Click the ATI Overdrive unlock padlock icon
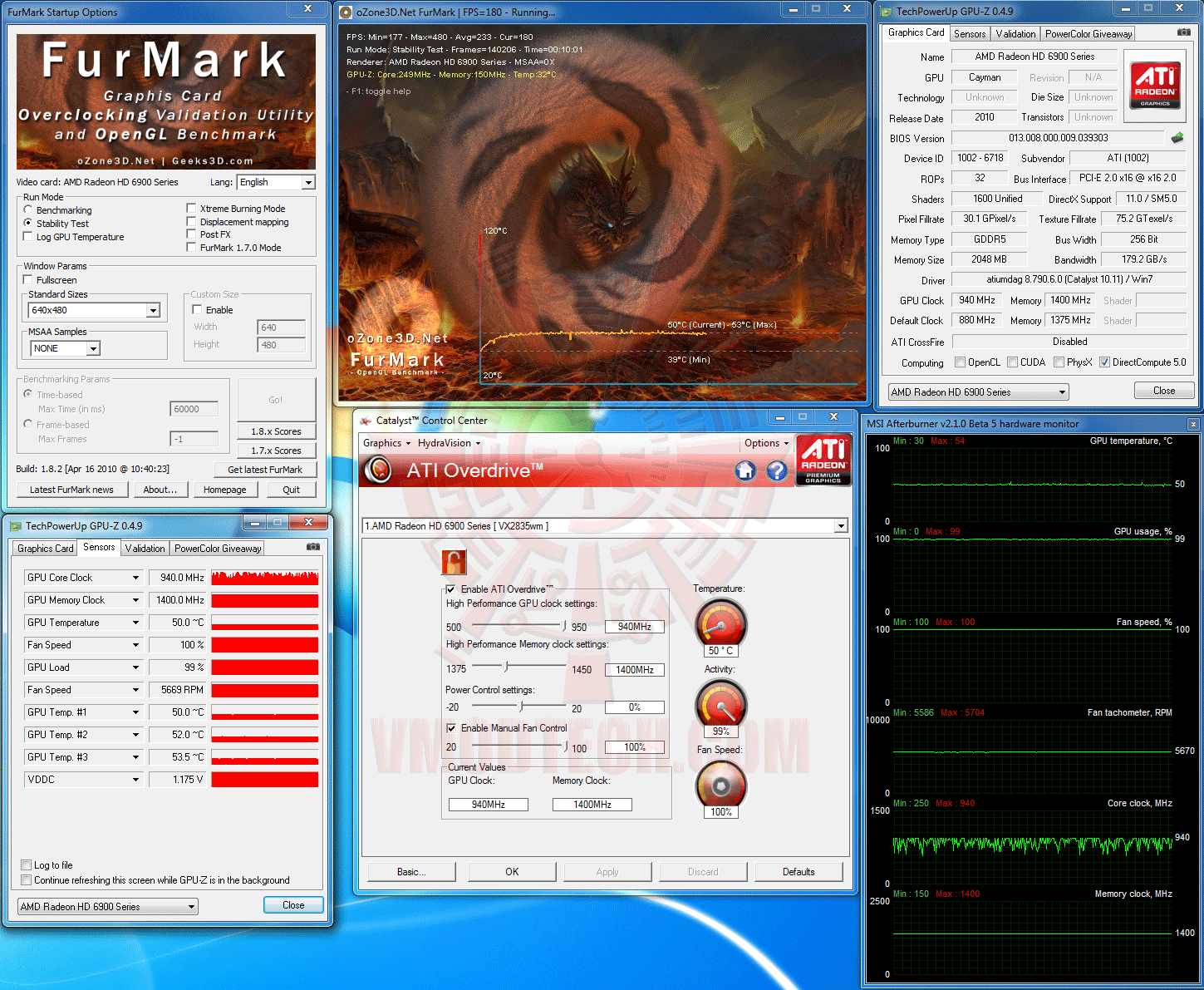This screenshot has width=1204, height=990. (x=454, y=562)
